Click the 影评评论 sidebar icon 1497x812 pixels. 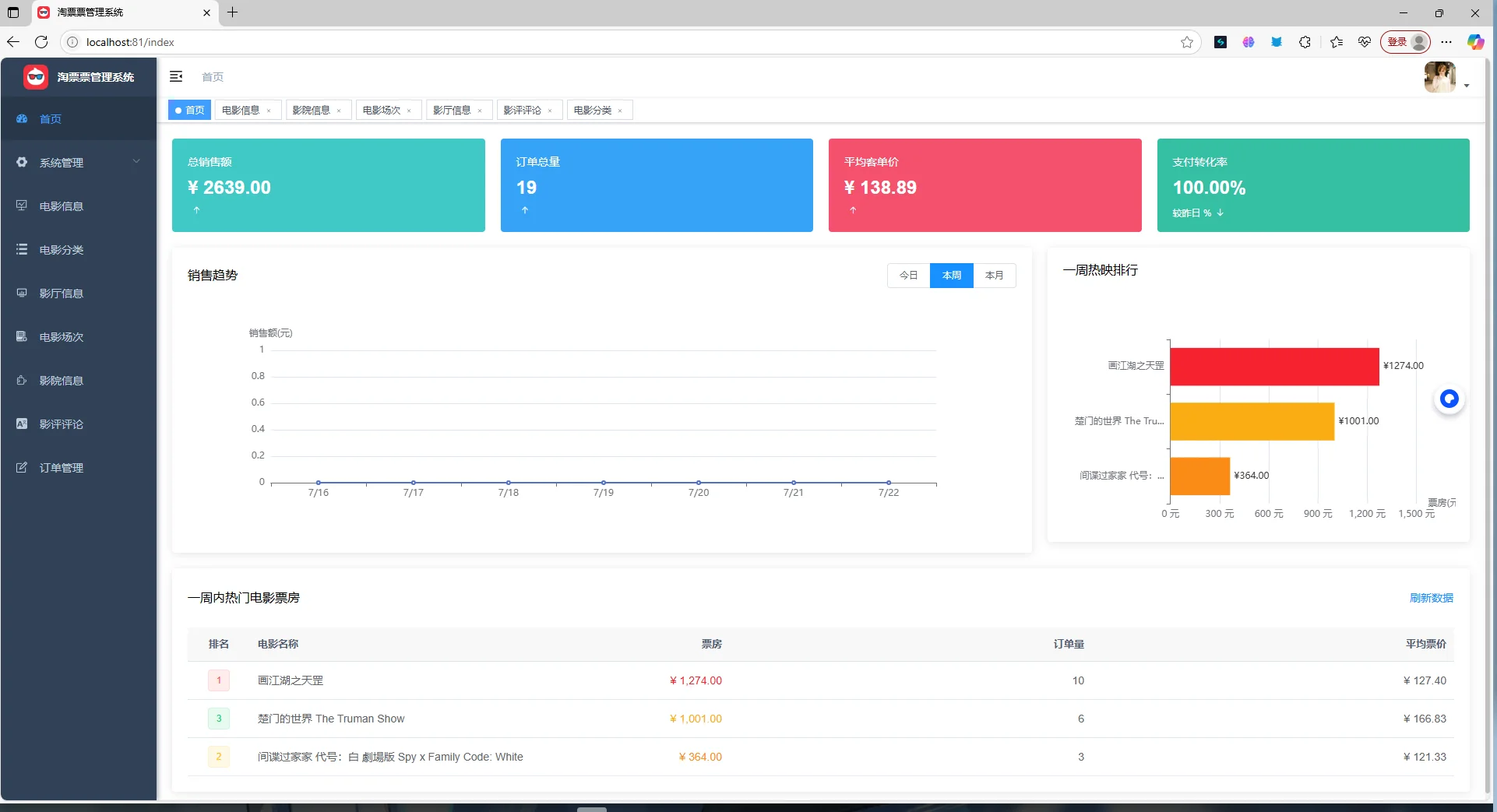pyautogui.click(x=22, y=424)
